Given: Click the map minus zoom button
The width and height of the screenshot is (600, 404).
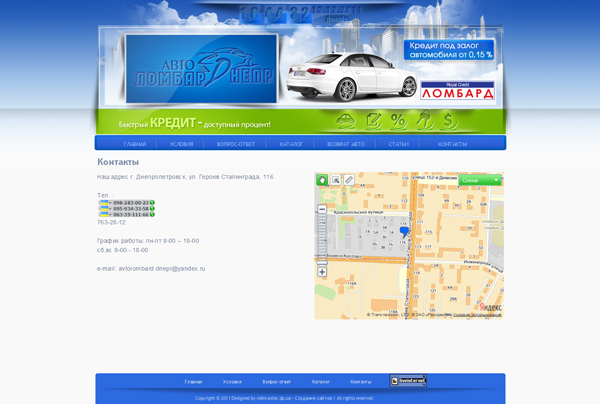Looking at the screenshot, I should 322,209.
